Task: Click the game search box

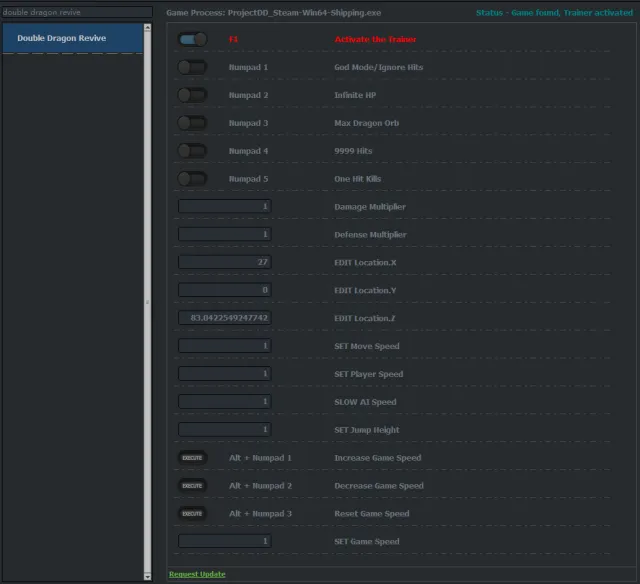Action: click(76, 12)
